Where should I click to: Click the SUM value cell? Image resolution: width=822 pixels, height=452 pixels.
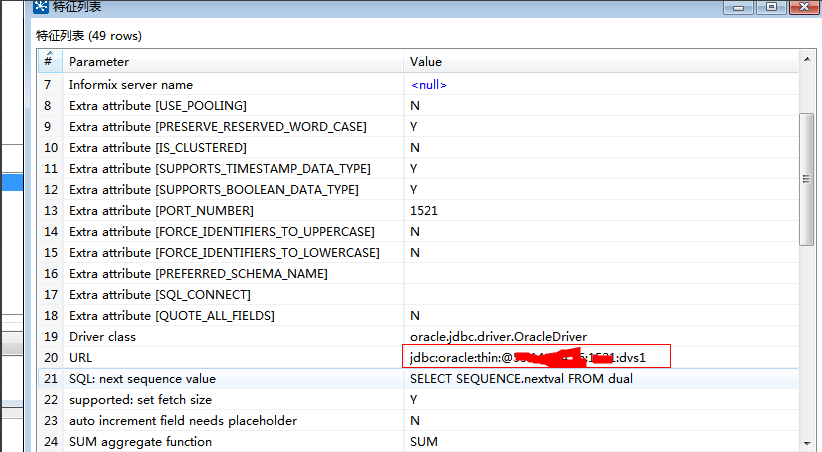601,441
